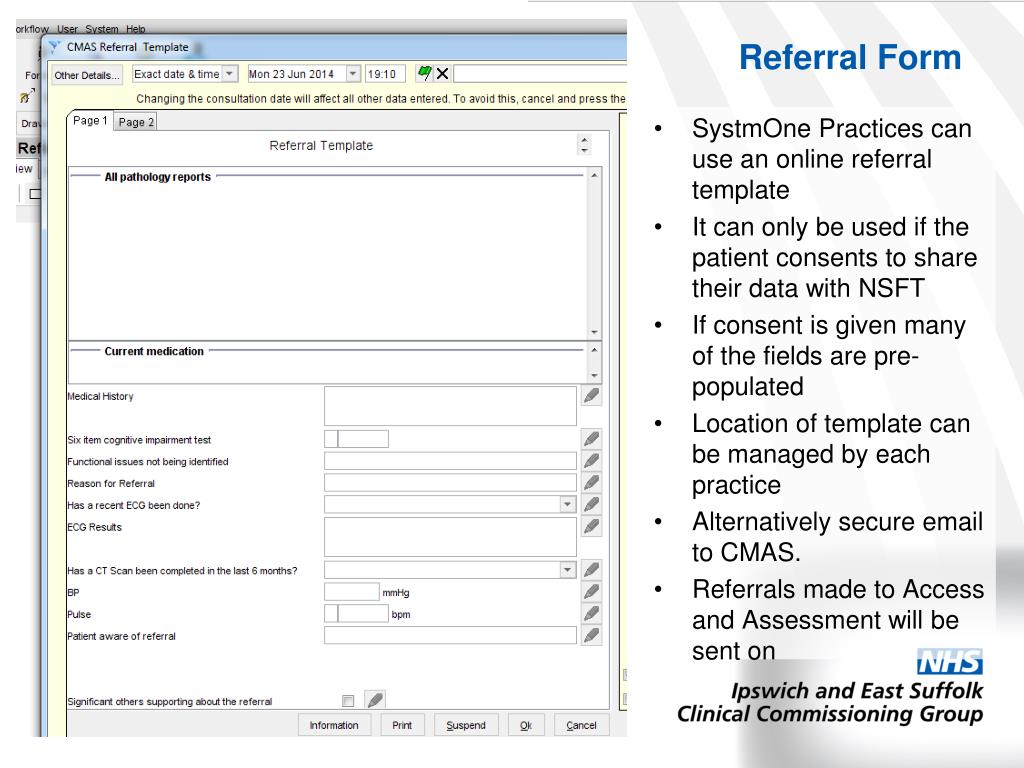Image resolution: width=1024 pixels, height=768 pixels.
Task: Click pencil icon for ECG Results
Action: coord(592,526)
